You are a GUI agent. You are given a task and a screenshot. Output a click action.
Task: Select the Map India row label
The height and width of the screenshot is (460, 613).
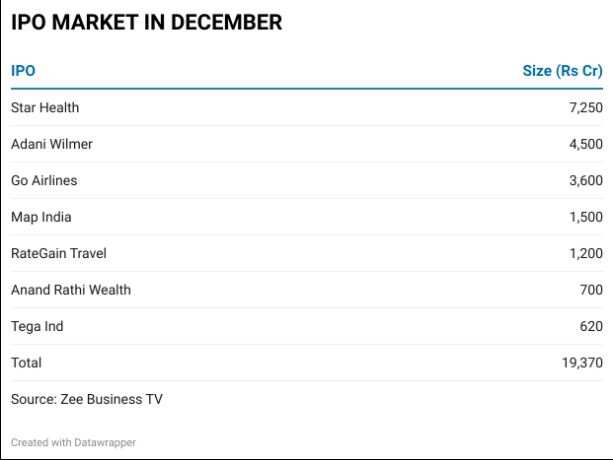pos(41,217)
